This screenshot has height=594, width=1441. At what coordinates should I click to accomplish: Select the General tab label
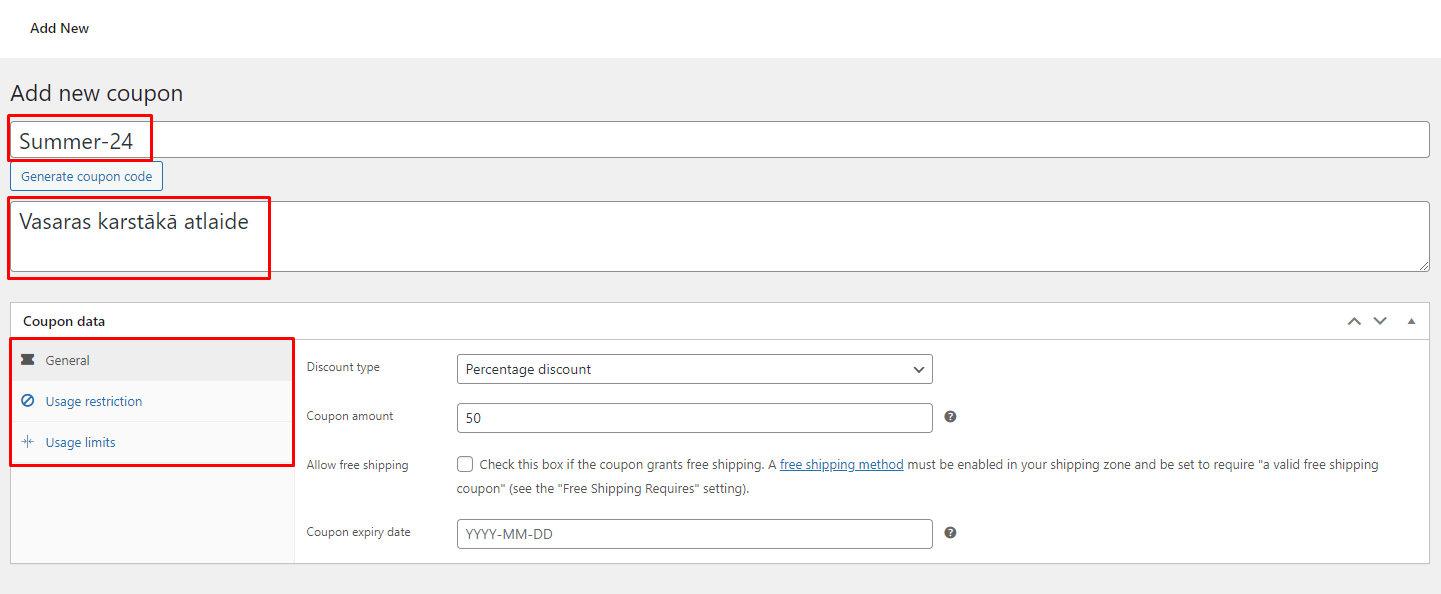pyautogui.click(x=68, y=360)
